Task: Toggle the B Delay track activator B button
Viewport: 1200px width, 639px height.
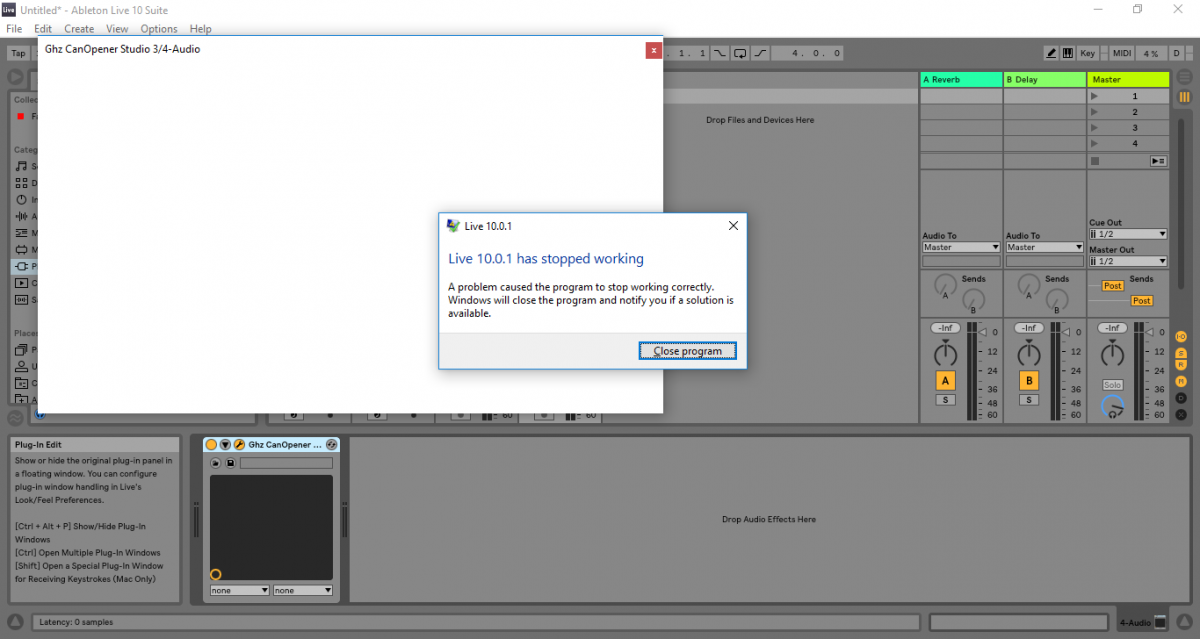Action: [x=1029, y=380]
